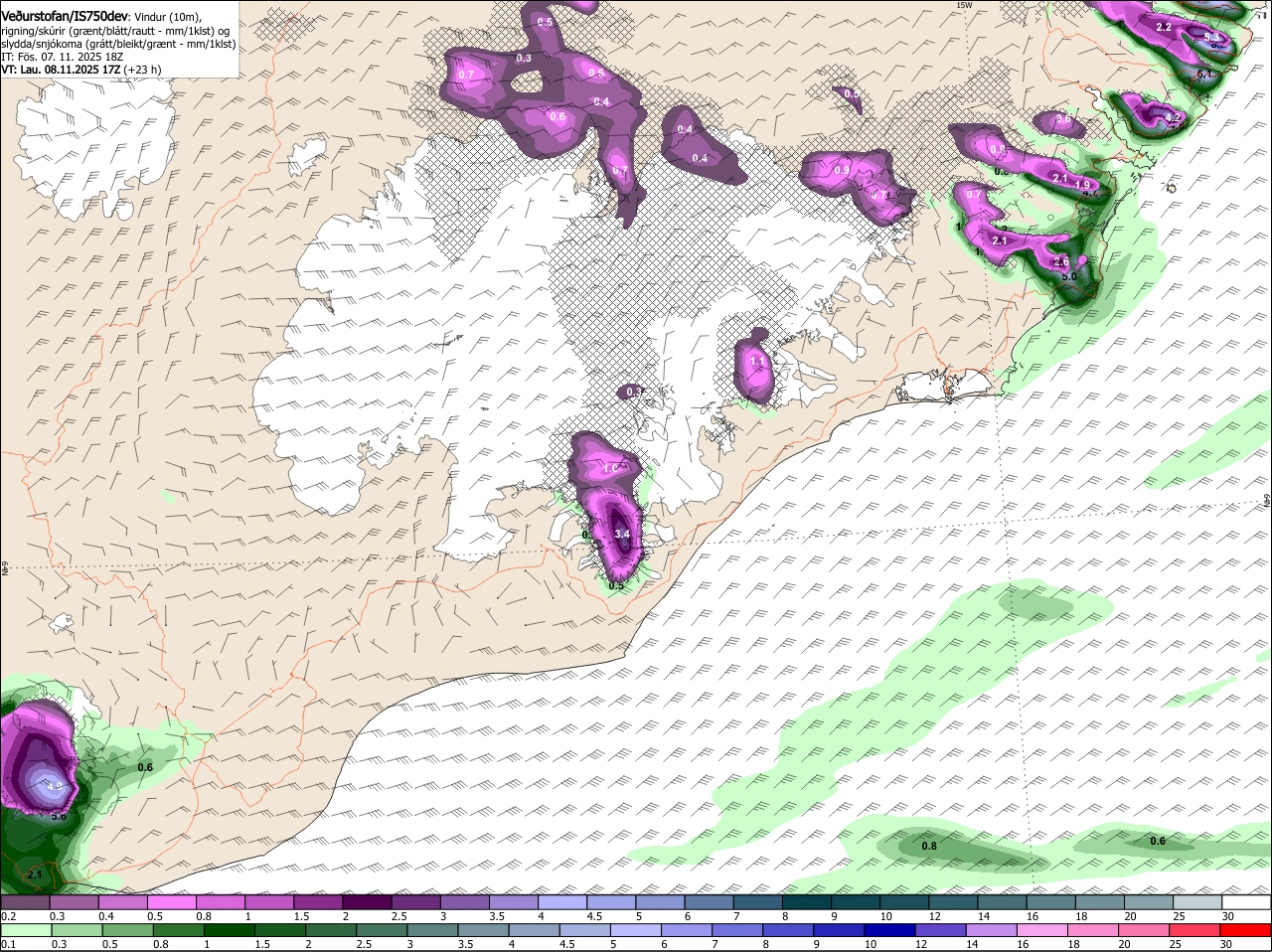Click the Veðurstofan/IS750dev title text
Viewport: 1272px width, 952px height.
(65, 16)
